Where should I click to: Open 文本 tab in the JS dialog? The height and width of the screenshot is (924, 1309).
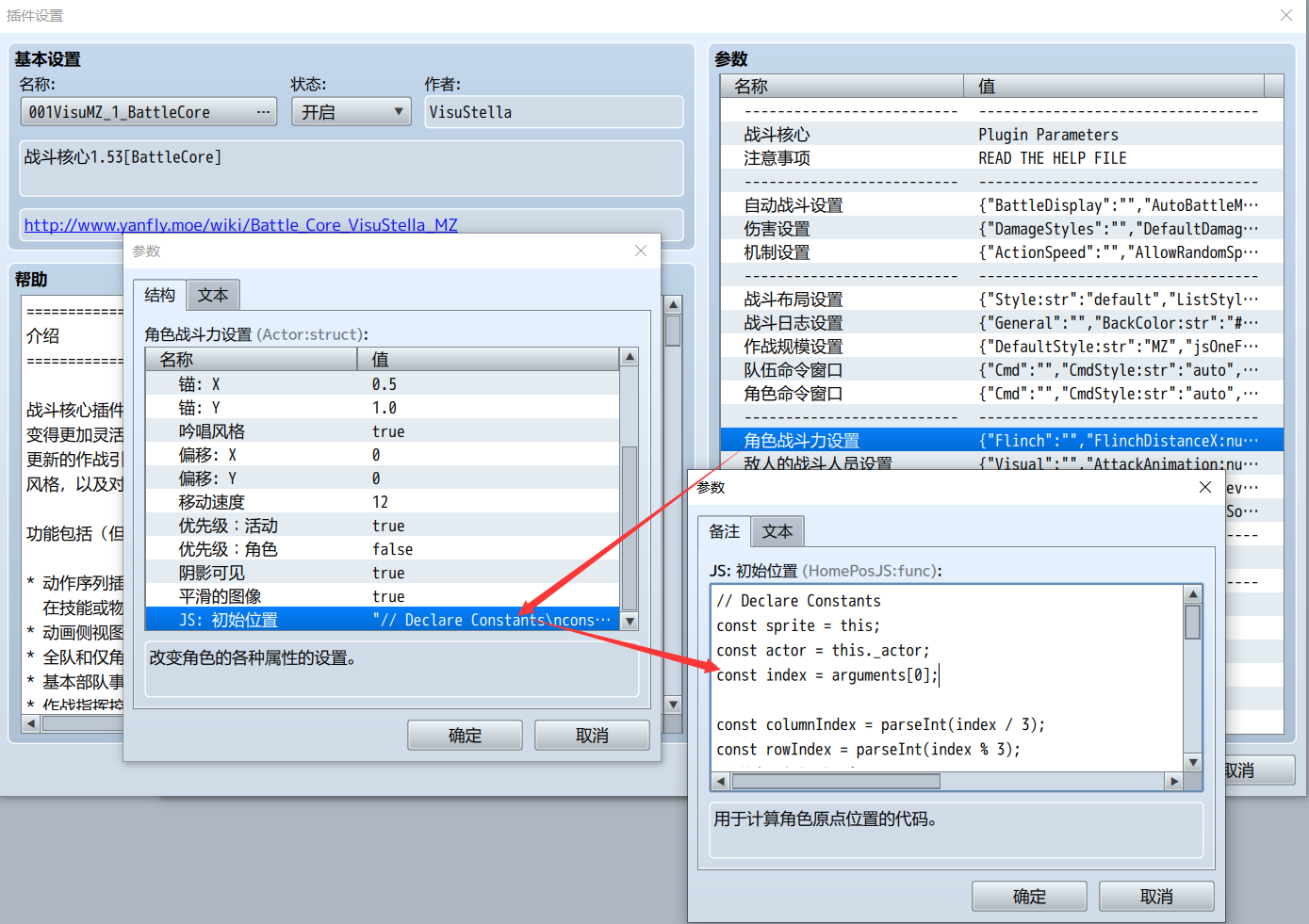click(x=777, y=532)
